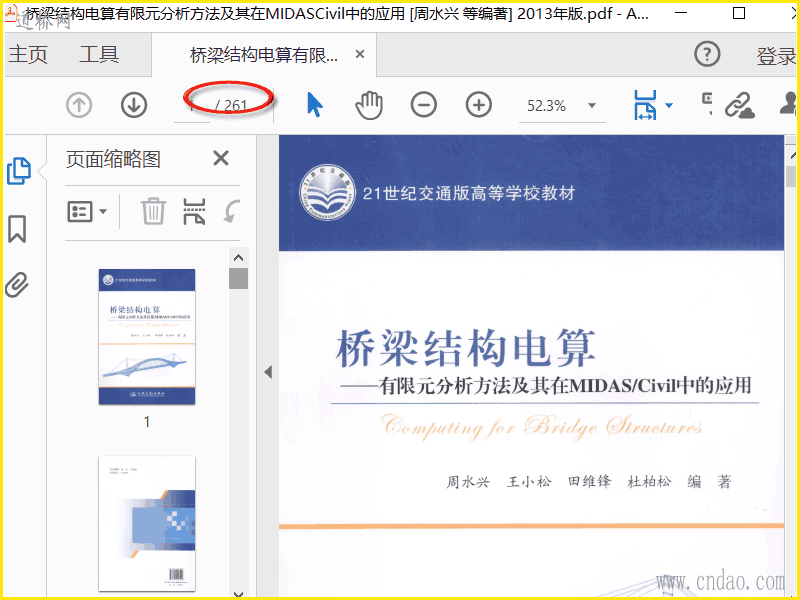Go to the next page with down arrow
Viewport: 800px width, 600px height.
(x=134, y=105)
